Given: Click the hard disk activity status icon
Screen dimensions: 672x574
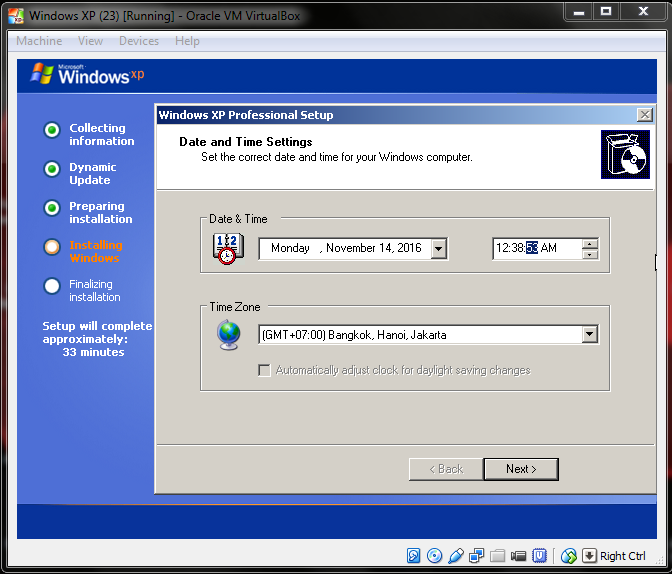Looking at the screenshot, I should [x=413, y=556].
